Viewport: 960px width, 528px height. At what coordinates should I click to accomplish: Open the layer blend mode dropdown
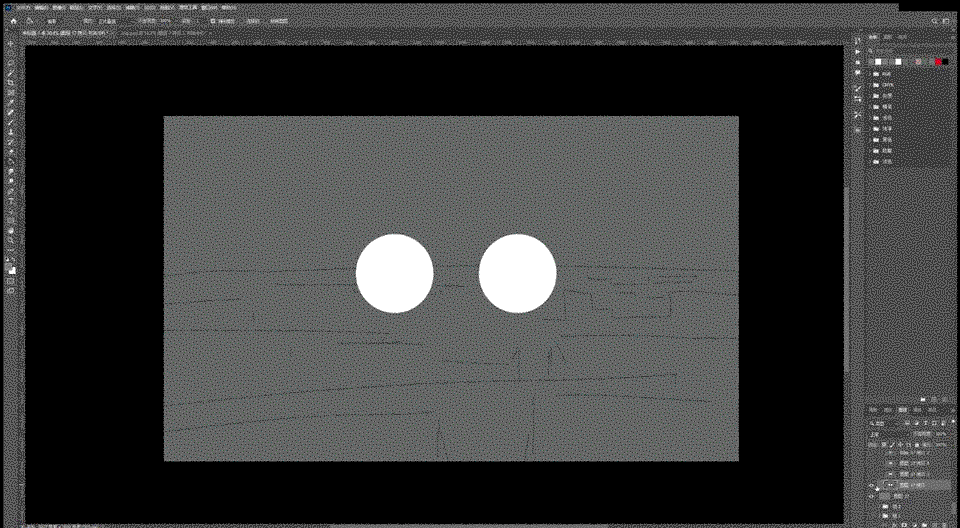click(x=889, y=434)
